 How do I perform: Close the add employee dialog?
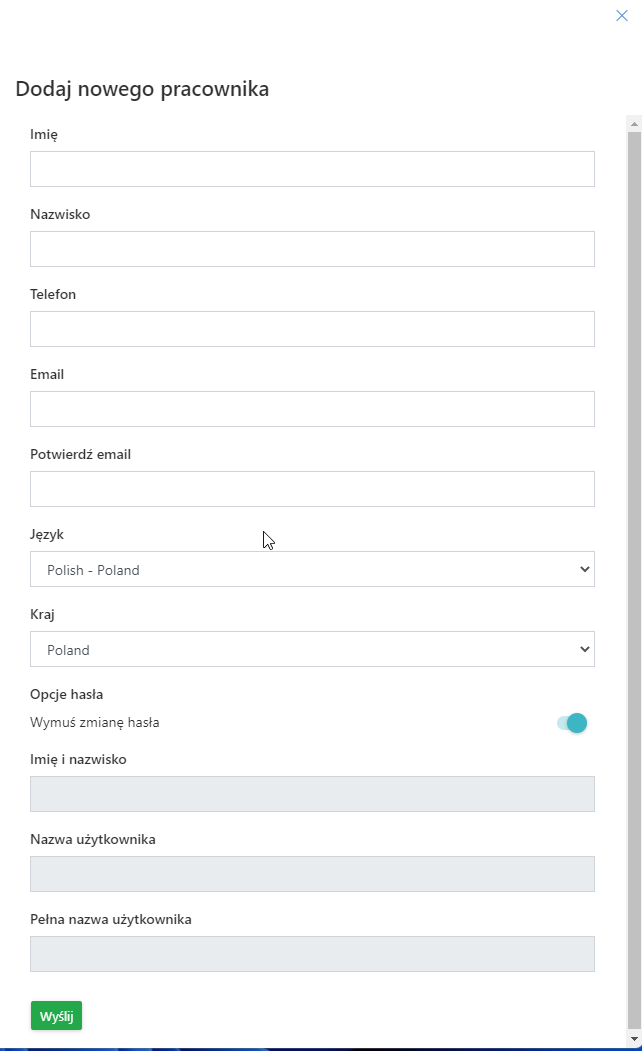tap(622, 15)
